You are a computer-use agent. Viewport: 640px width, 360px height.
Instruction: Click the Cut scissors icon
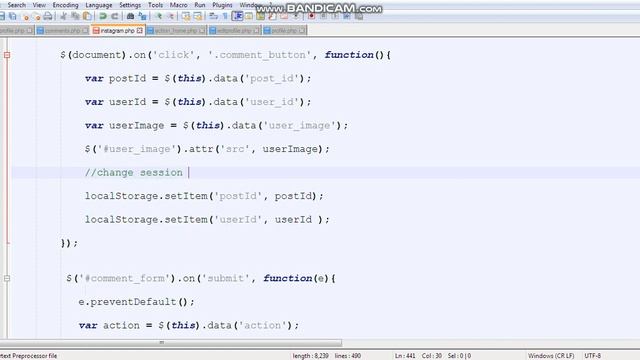tap(63, 16)
